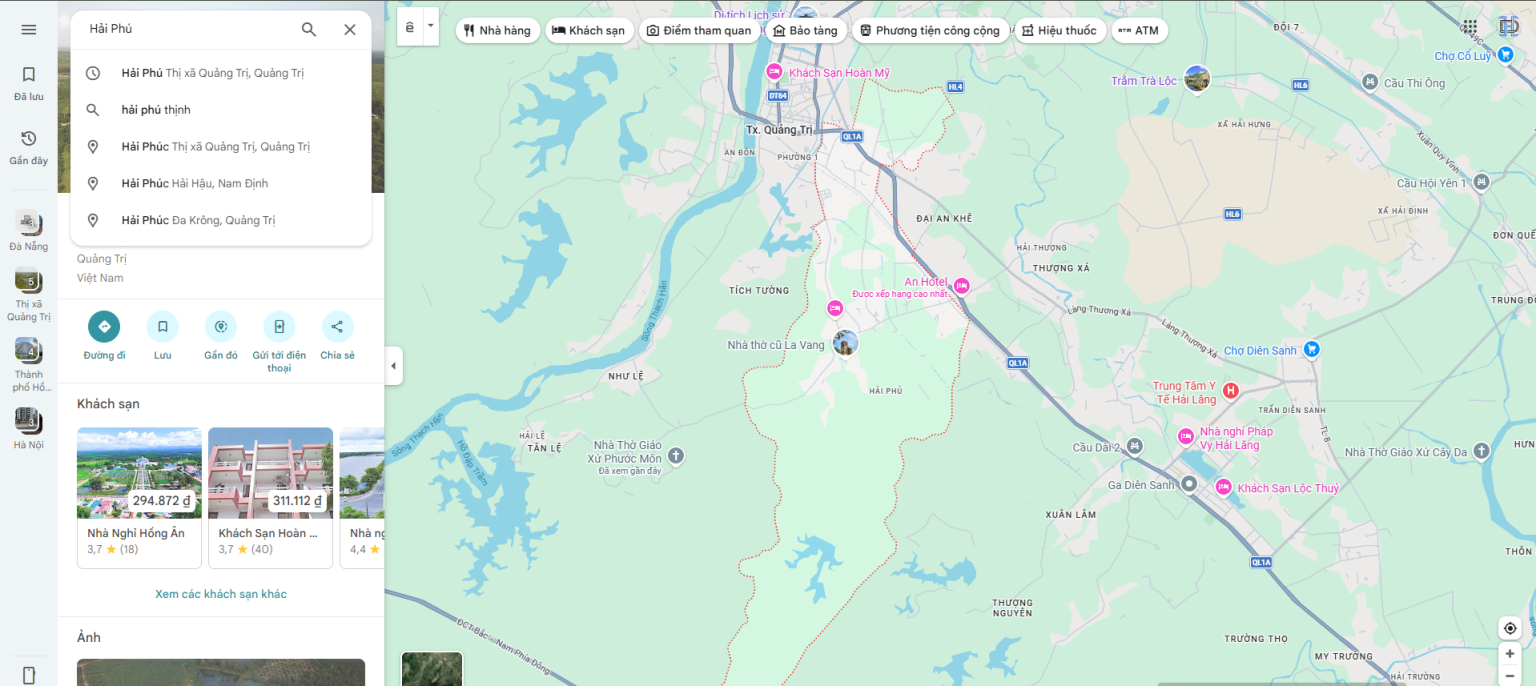Image resolution: width=1536 pixels, height=686 pixels.
Task: Click the Chợ Diên Sanh shopping marker
Action: [1312, 349]
